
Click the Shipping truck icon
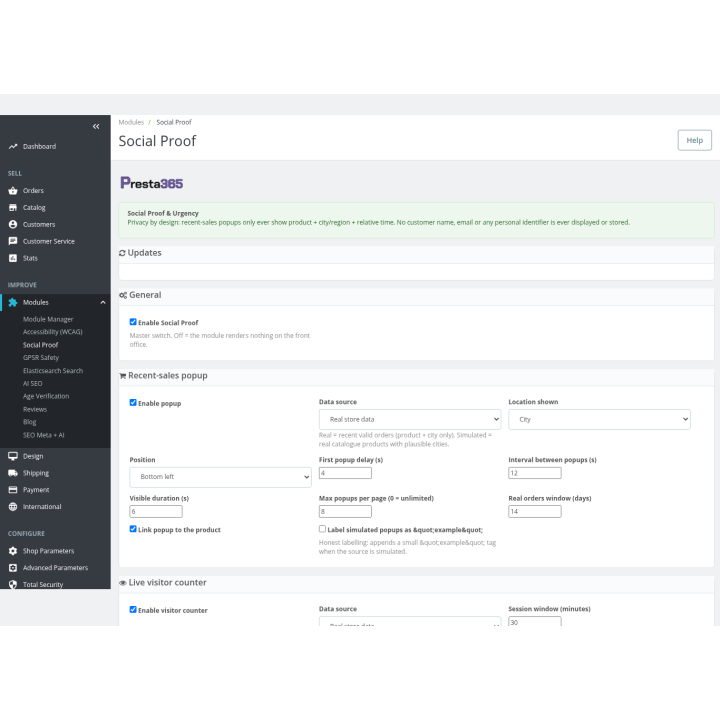(13, 473)
